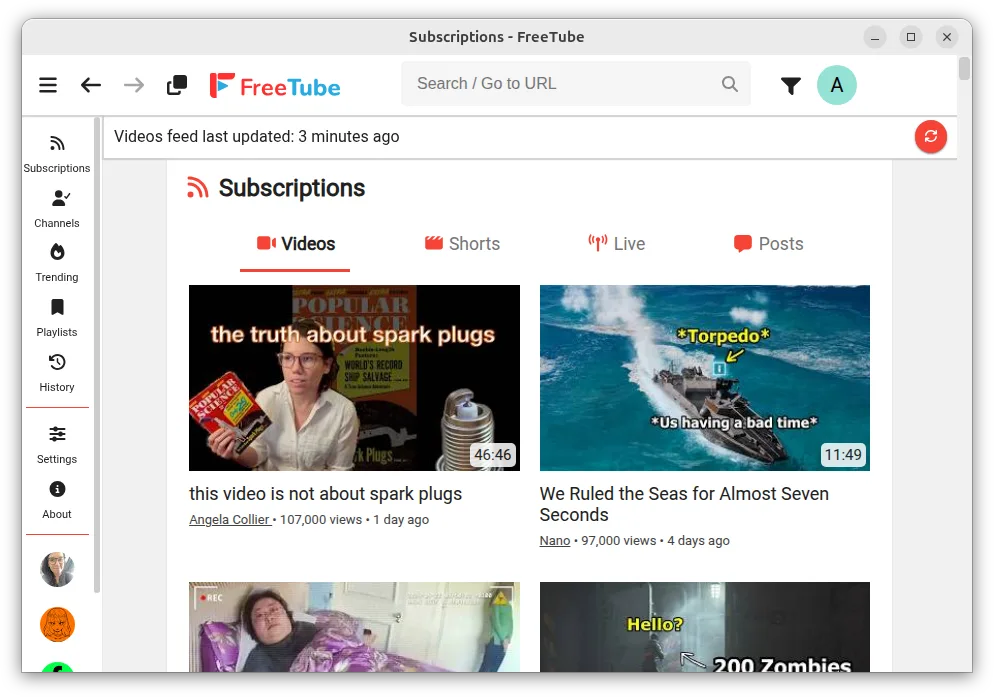Open the profile avatar labeled A
Viewport: 994px width, 697px height.
click(x=836, y=85)
